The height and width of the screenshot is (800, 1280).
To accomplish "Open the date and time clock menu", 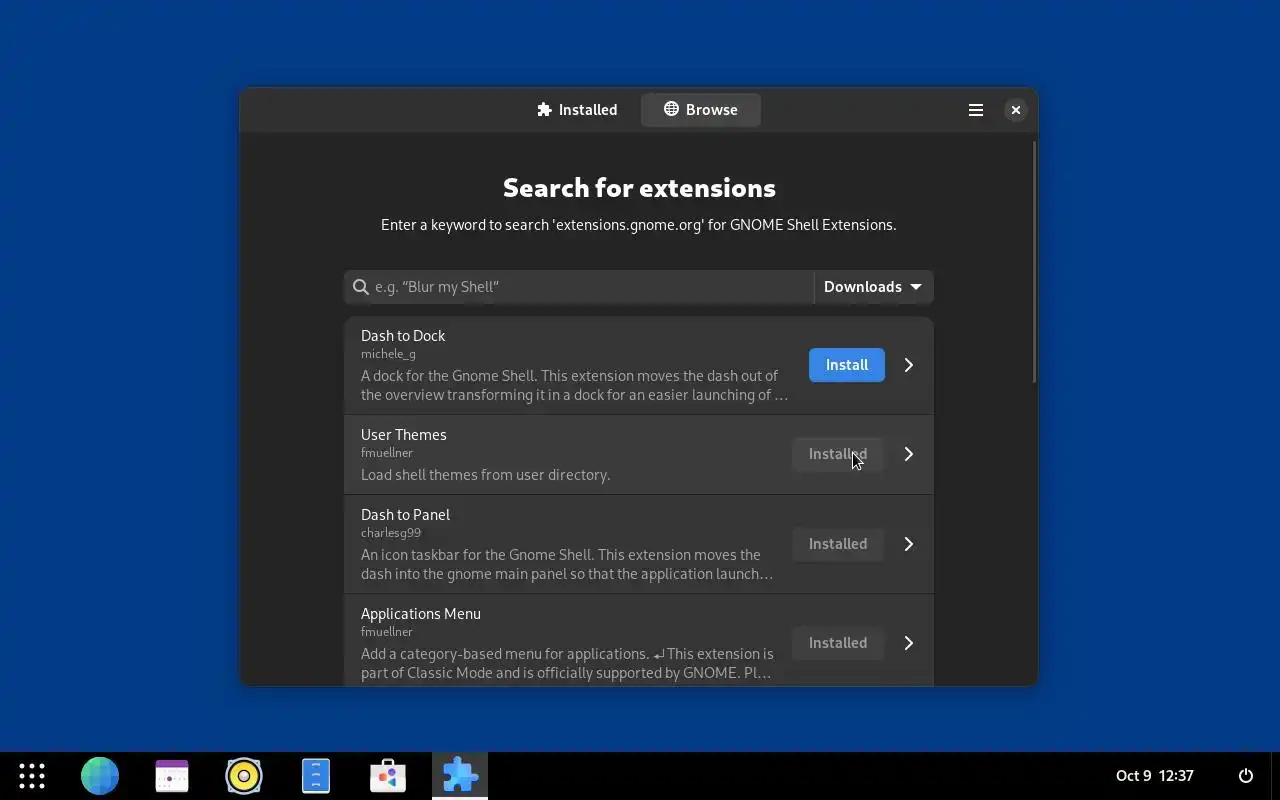I will click(1155, 776).
